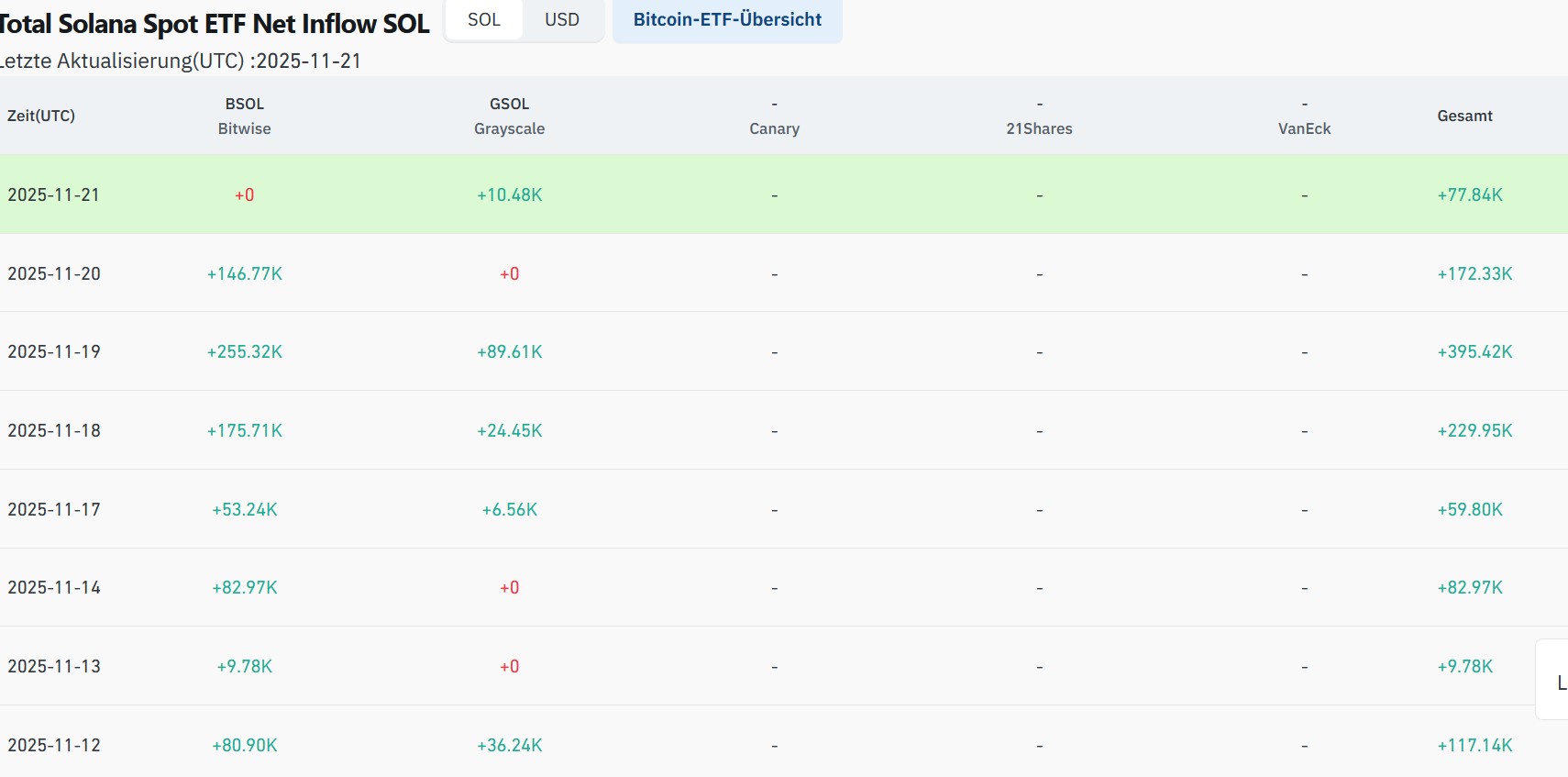1568x777 pixels.
Task: Click the 2025-11-14 date cell
Action: pos(54,587)
